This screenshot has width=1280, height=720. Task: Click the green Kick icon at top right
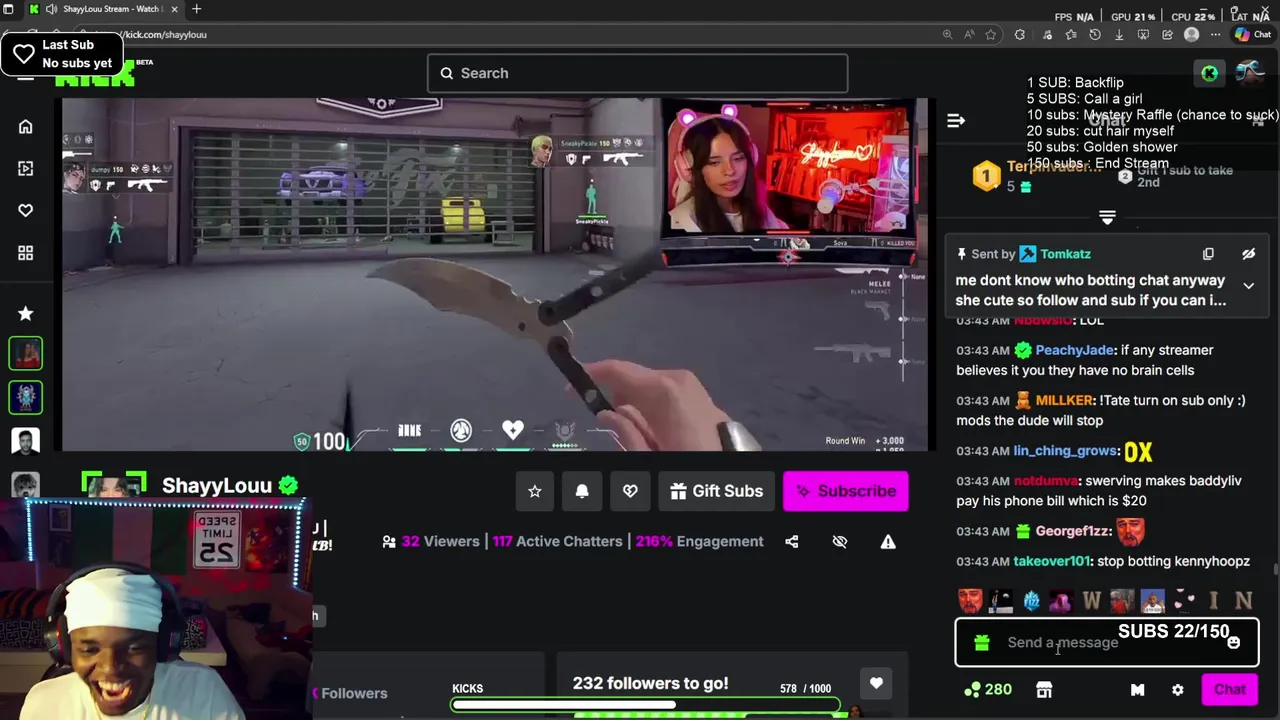pyautogui.click(x=1209, y=73)
